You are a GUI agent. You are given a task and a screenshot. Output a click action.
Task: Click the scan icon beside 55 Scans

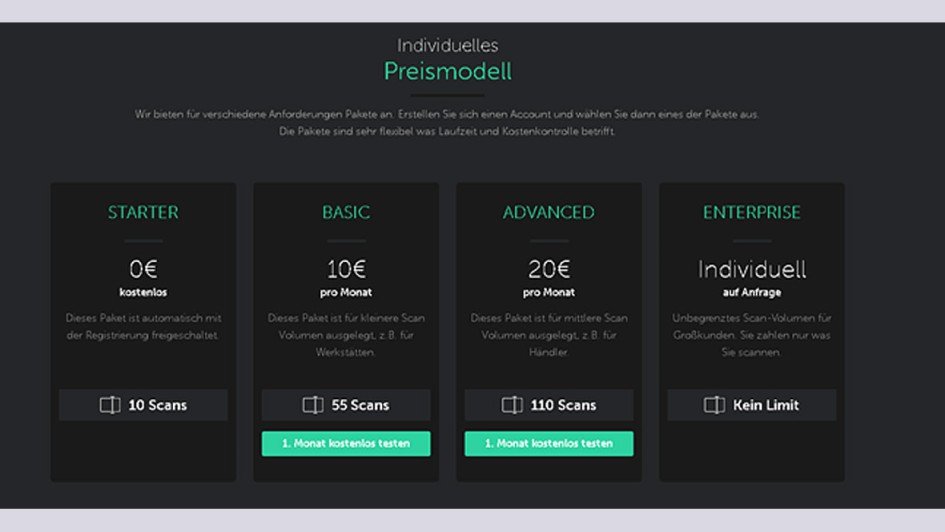click(x=312, y=405)
